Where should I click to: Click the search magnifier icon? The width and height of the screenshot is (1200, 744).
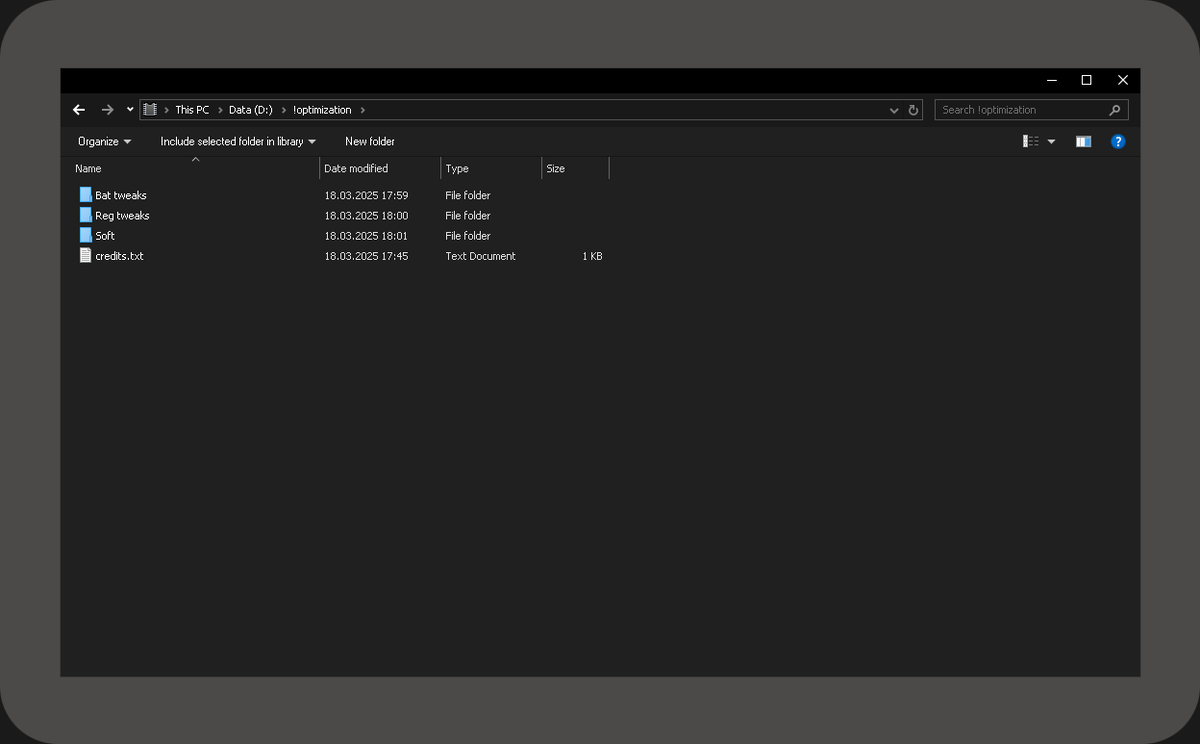[x=1115, y=110]
